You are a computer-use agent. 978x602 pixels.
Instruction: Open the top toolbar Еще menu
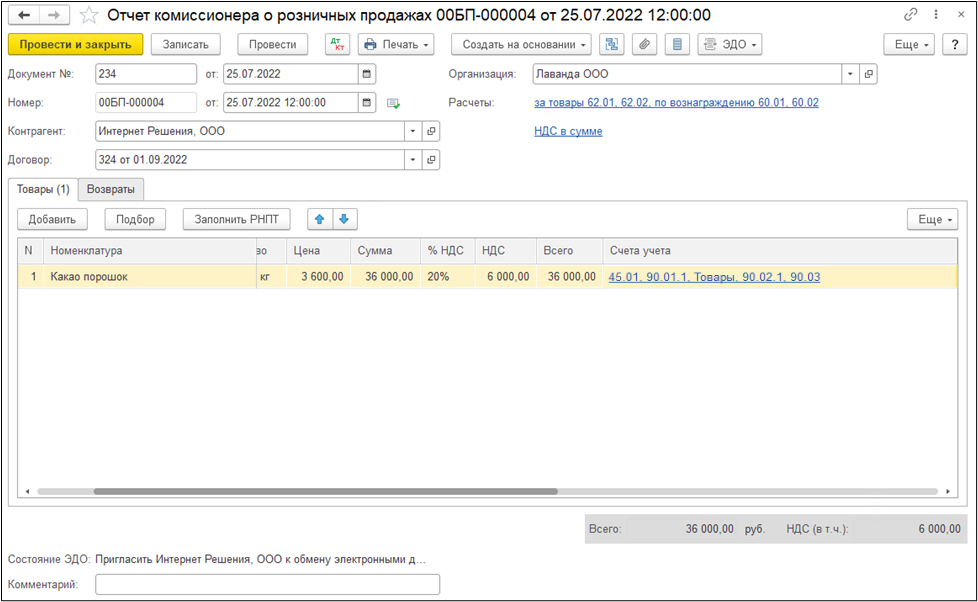pyautogui.click(x=909, y=44)
